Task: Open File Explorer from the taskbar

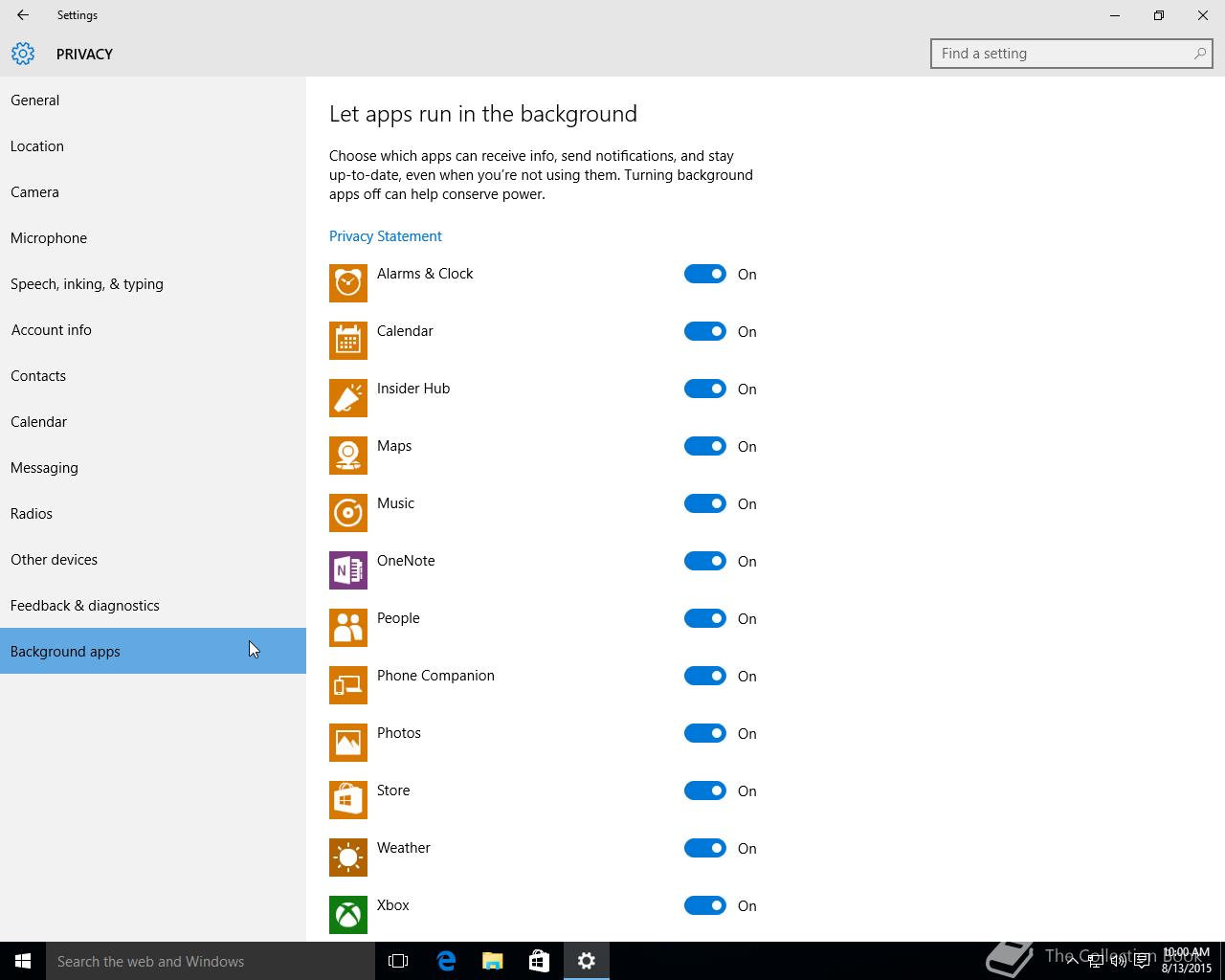Action: coord(493,961)
